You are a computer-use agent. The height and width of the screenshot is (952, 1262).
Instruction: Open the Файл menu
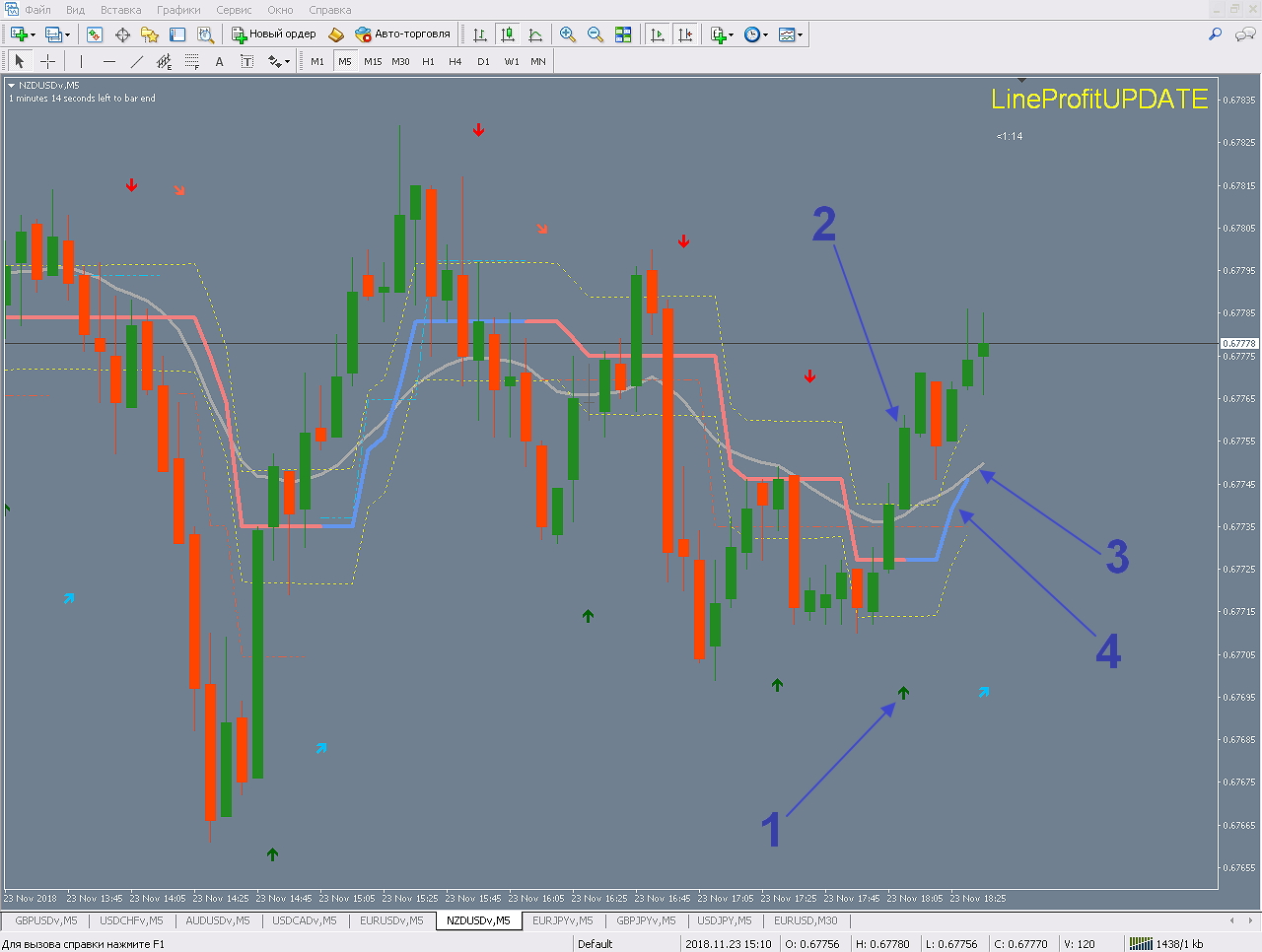pos(37,10)
